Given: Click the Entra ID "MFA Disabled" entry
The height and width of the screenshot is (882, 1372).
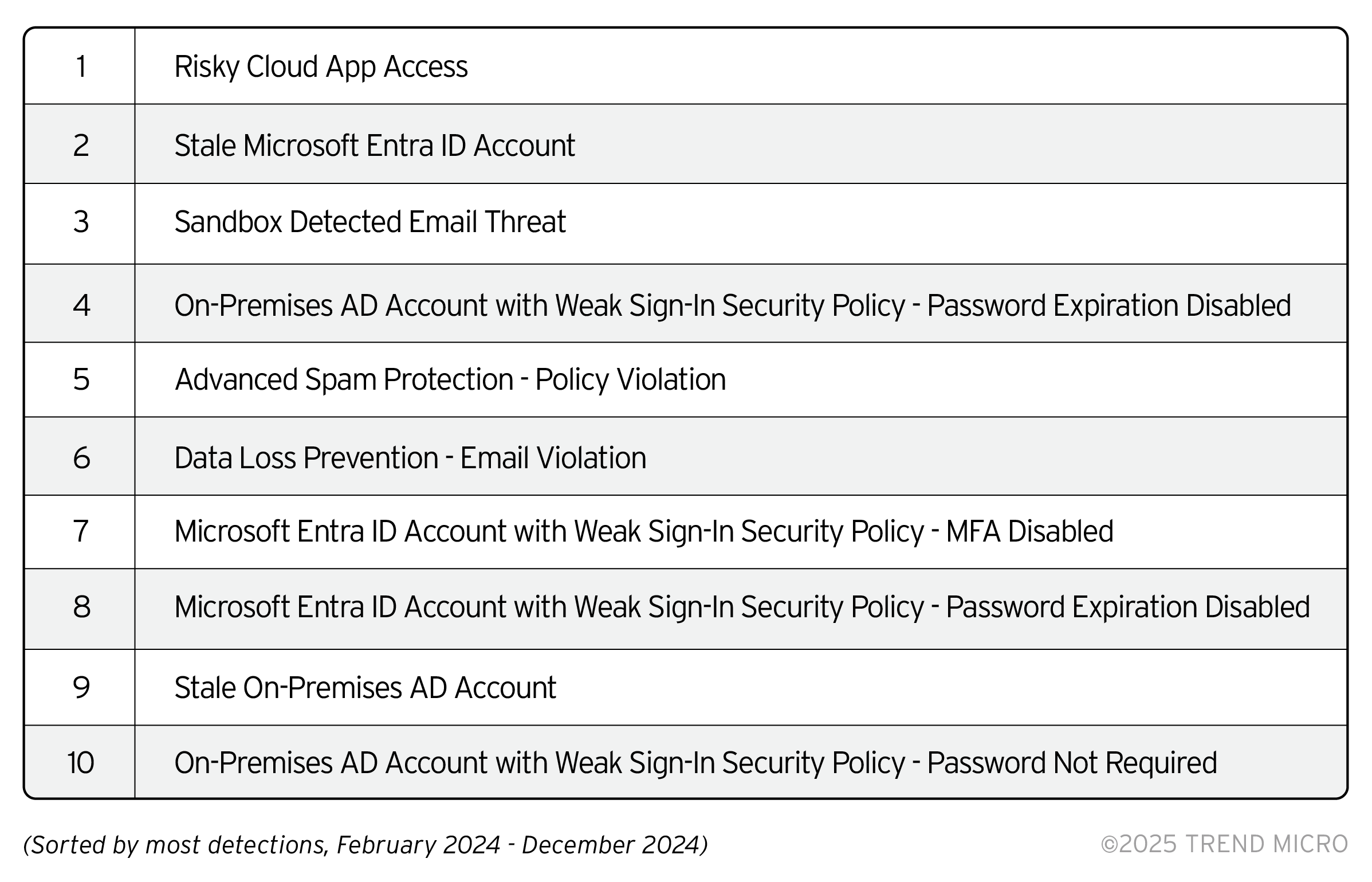Looking at the screenshot, I should (644, 531).
